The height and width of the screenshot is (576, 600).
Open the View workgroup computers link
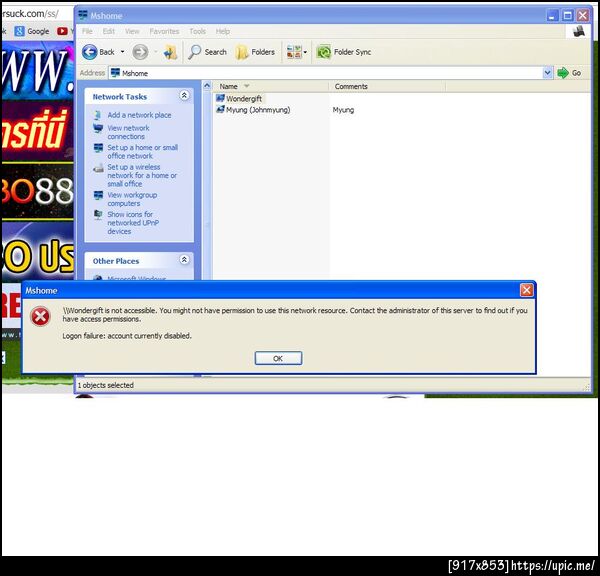[x=132, y=199]
